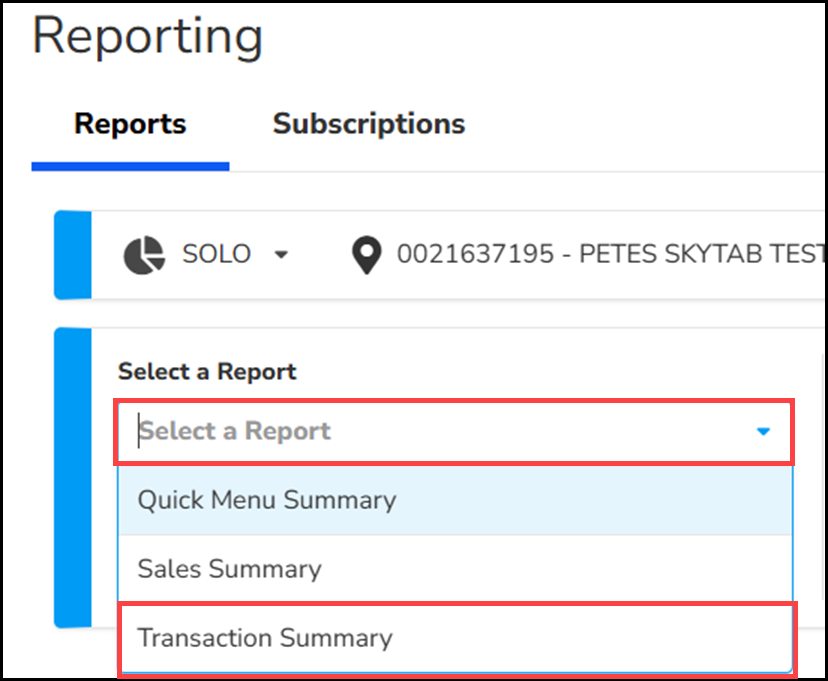Screen dimensions: 828x681
Task: Open the Subscriptions tab
Action: pos(369,124)
